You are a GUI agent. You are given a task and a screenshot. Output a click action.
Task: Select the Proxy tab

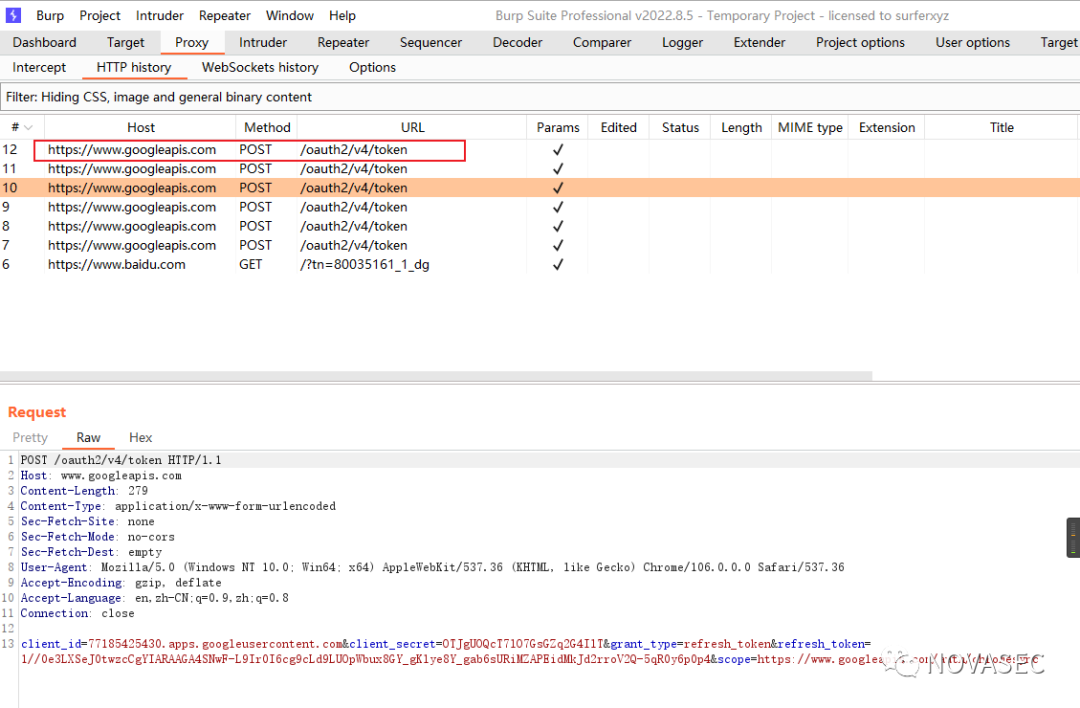[x=191, y=42]
